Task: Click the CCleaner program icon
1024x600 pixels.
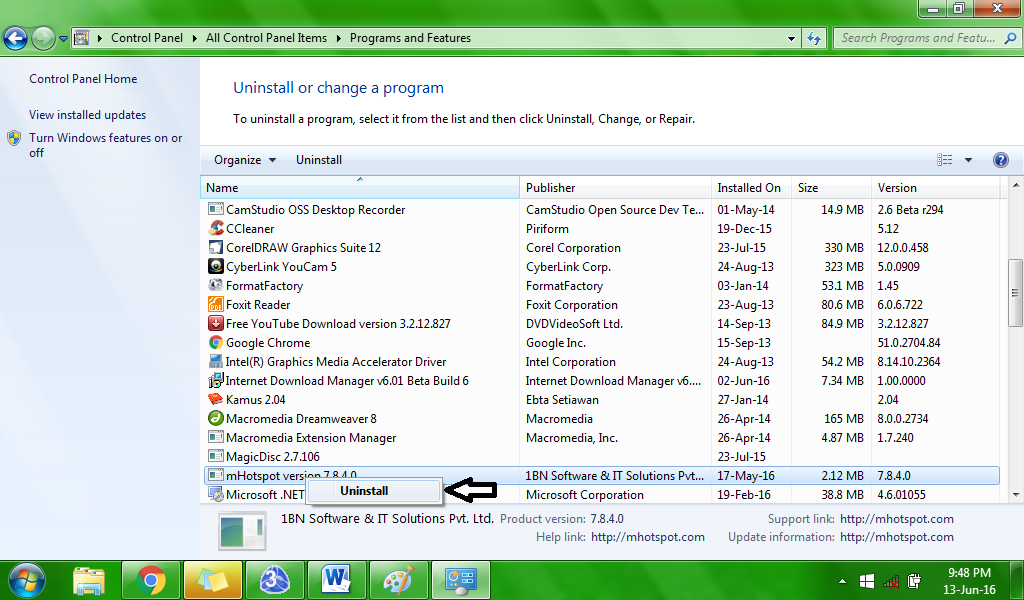Action: 216,229
